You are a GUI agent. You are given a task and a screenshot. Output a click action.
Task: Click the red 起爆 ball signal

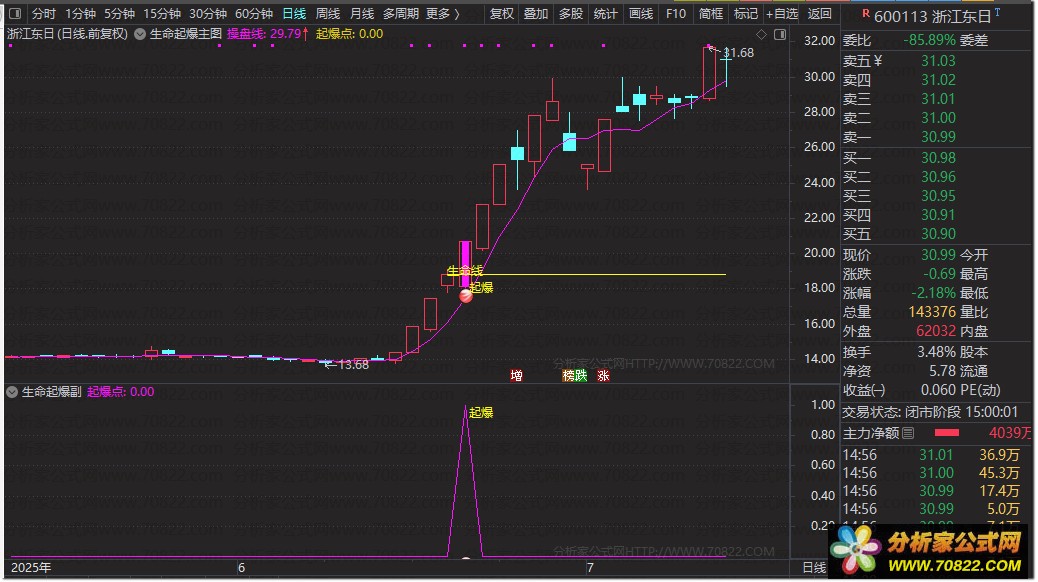[x=466, y=296]
